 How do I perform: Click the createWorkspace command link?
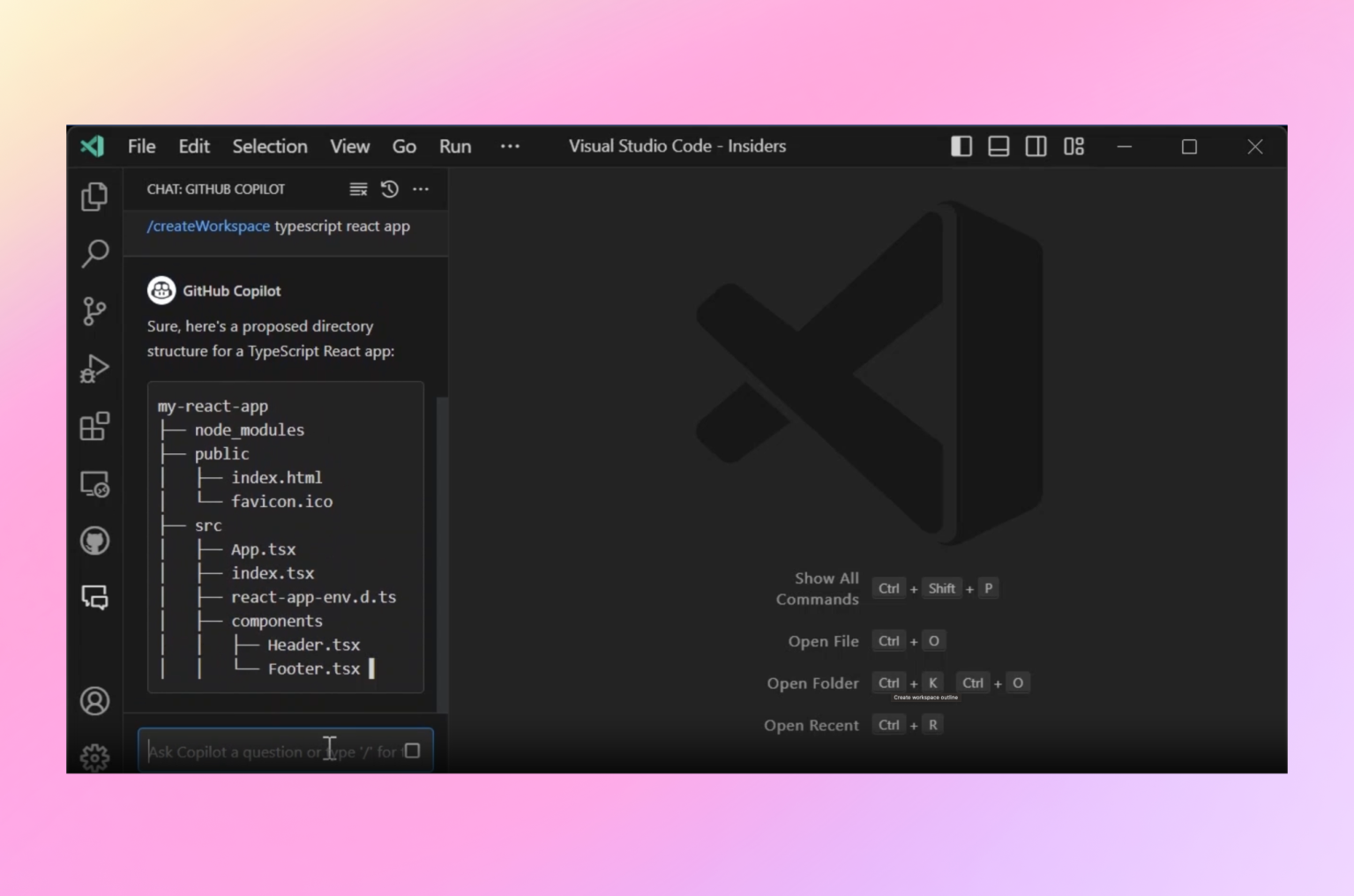tap(208, 226)
